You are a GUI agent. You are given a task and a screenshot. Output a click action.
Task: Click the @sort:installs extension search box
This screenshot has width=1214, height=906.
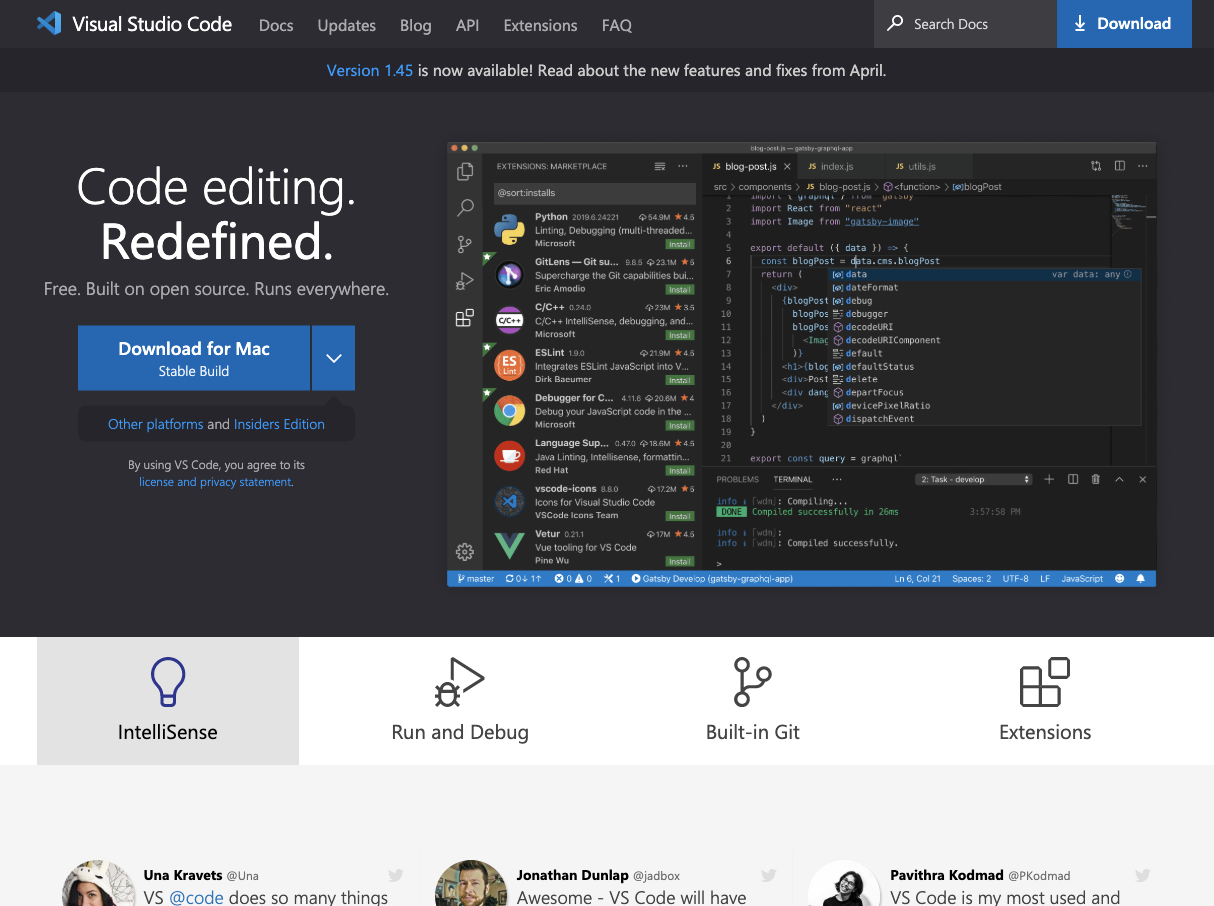[594, 193]
